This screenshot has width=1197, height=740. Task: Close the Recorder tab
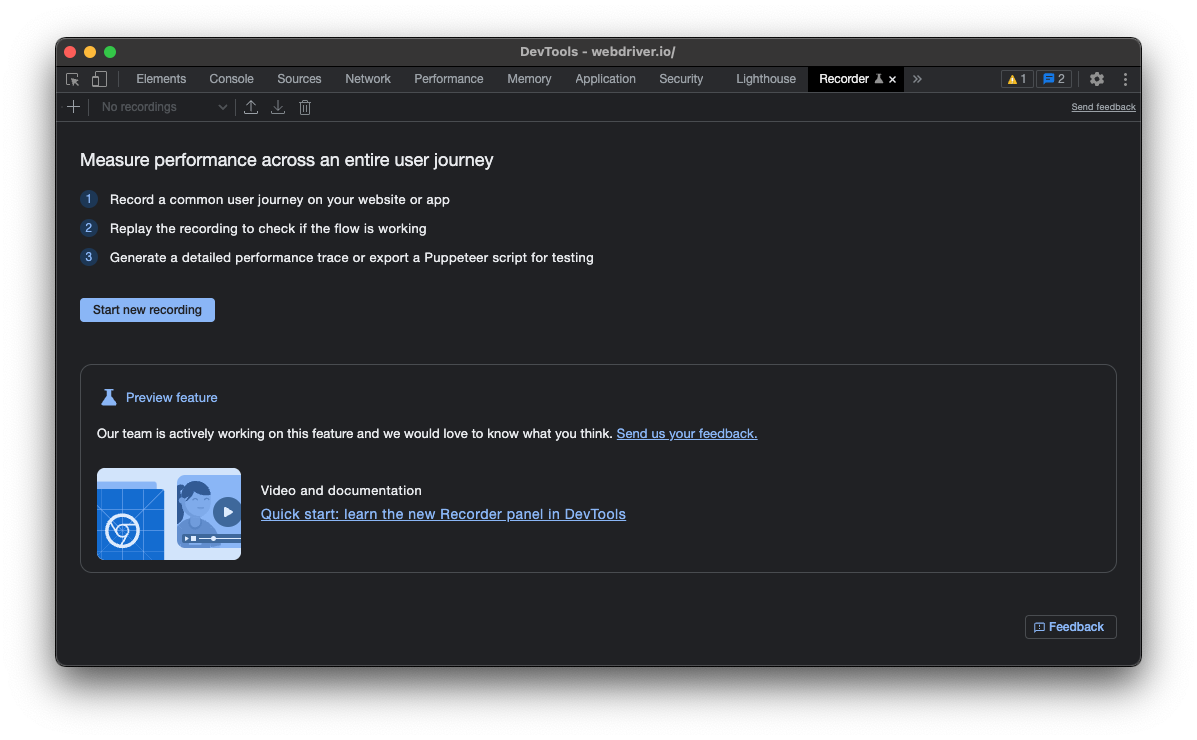[x=892, y=79]
